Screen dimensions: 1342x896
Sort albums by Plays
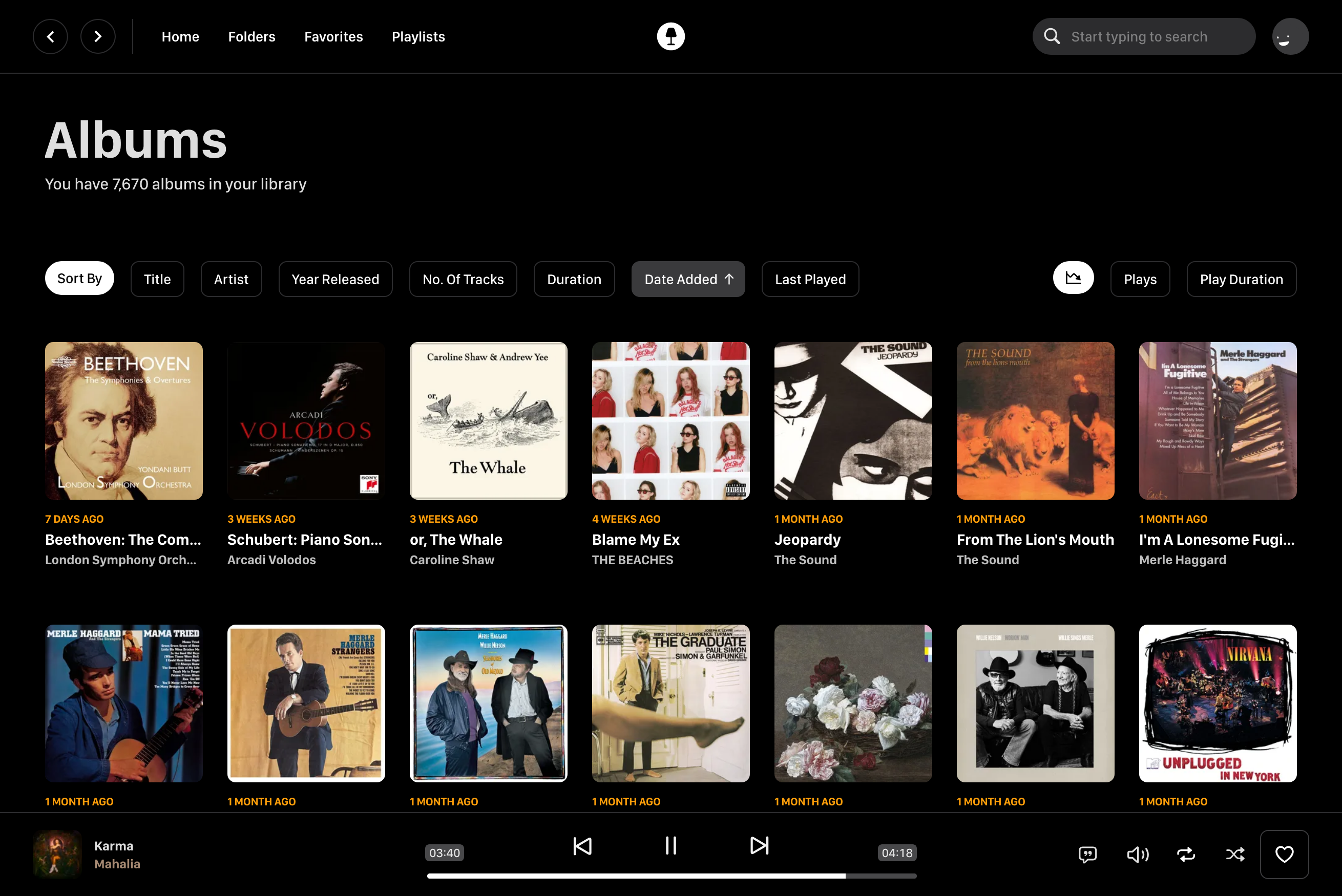[1140, 279]
